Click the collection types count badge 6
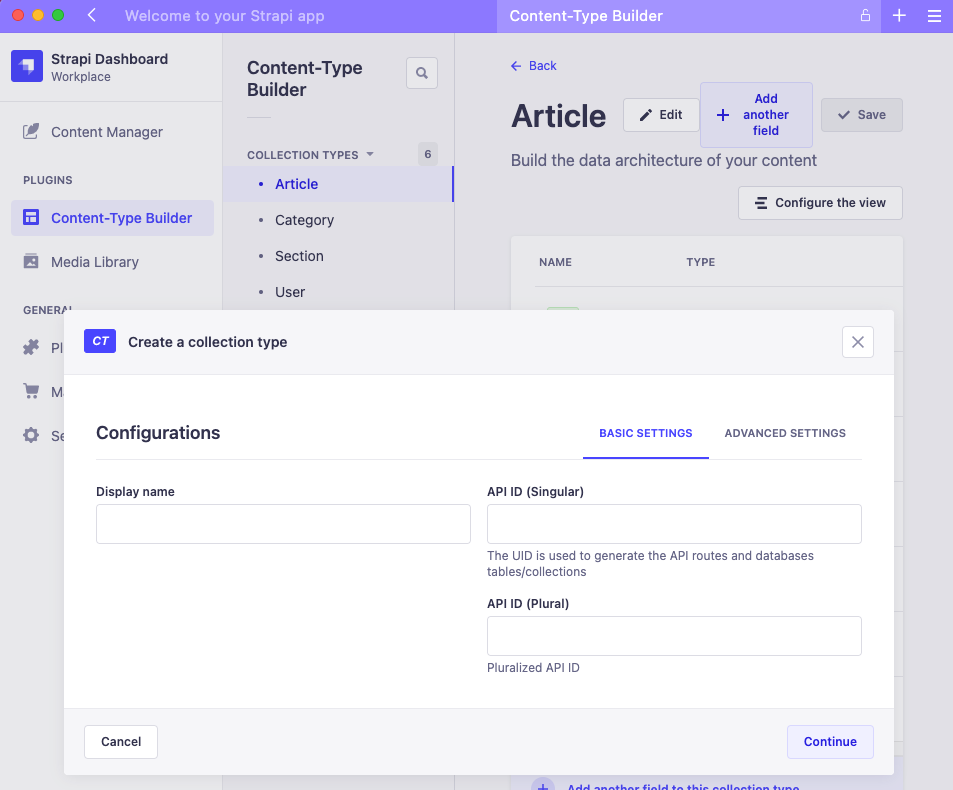 tap(428, 154)
